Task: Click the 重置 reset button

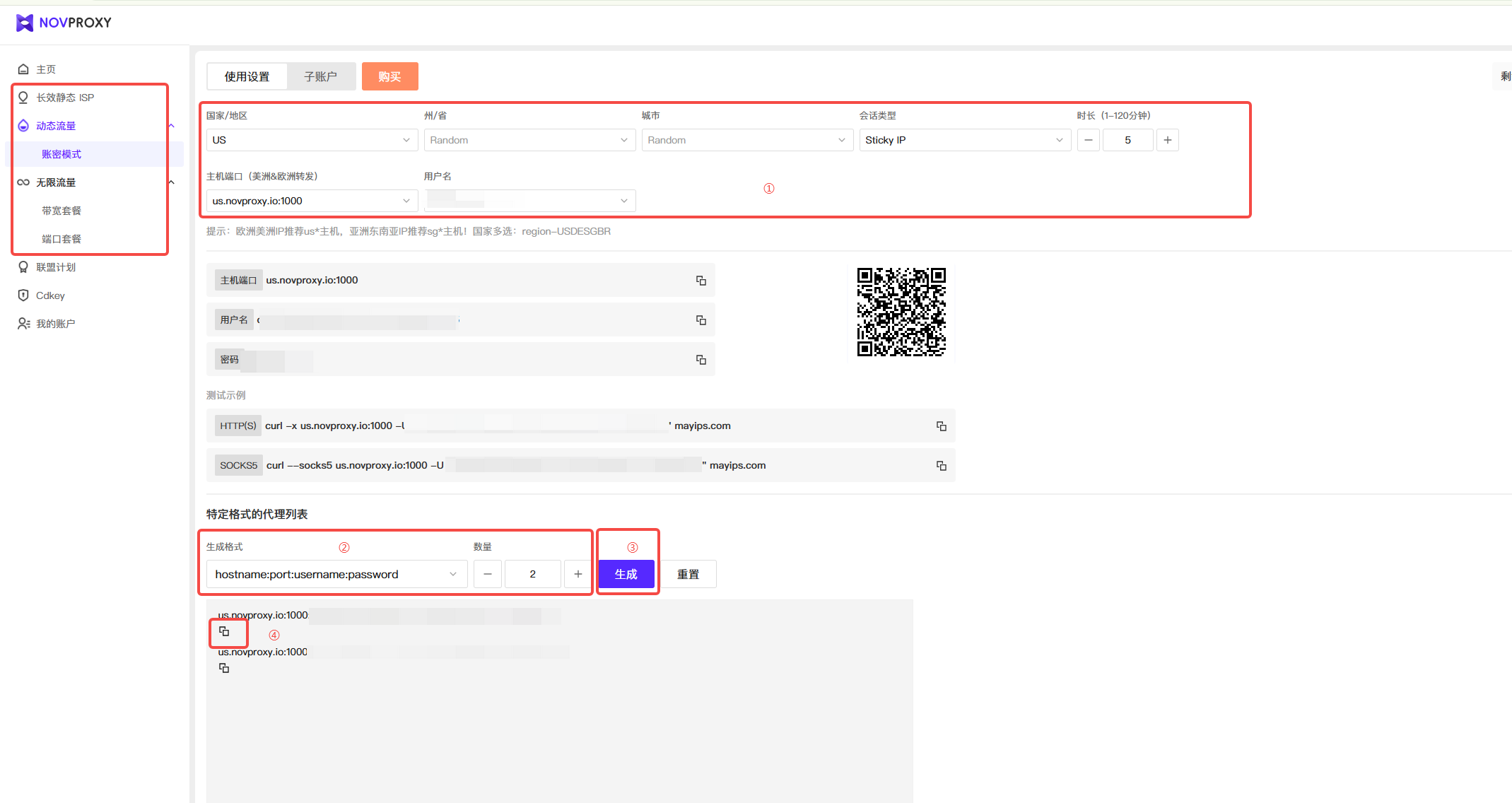Action: (688, 574)
